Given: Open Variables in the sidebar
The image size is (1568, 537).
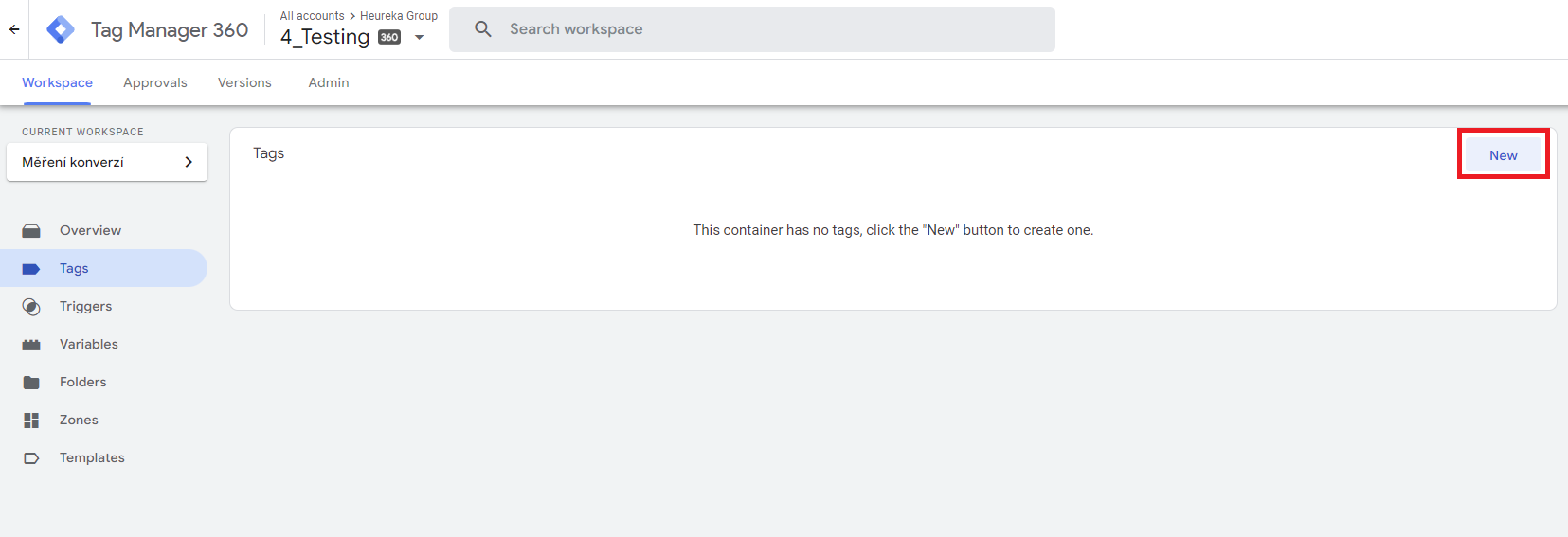Looking at the screenshot, I should pos(103,344).
